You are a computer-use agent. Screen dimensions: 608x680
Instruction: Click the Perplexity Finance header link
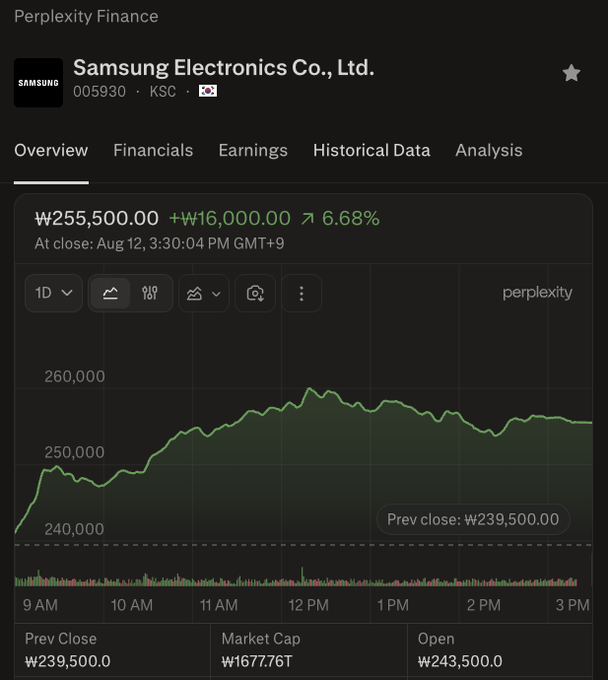(86, 16)
